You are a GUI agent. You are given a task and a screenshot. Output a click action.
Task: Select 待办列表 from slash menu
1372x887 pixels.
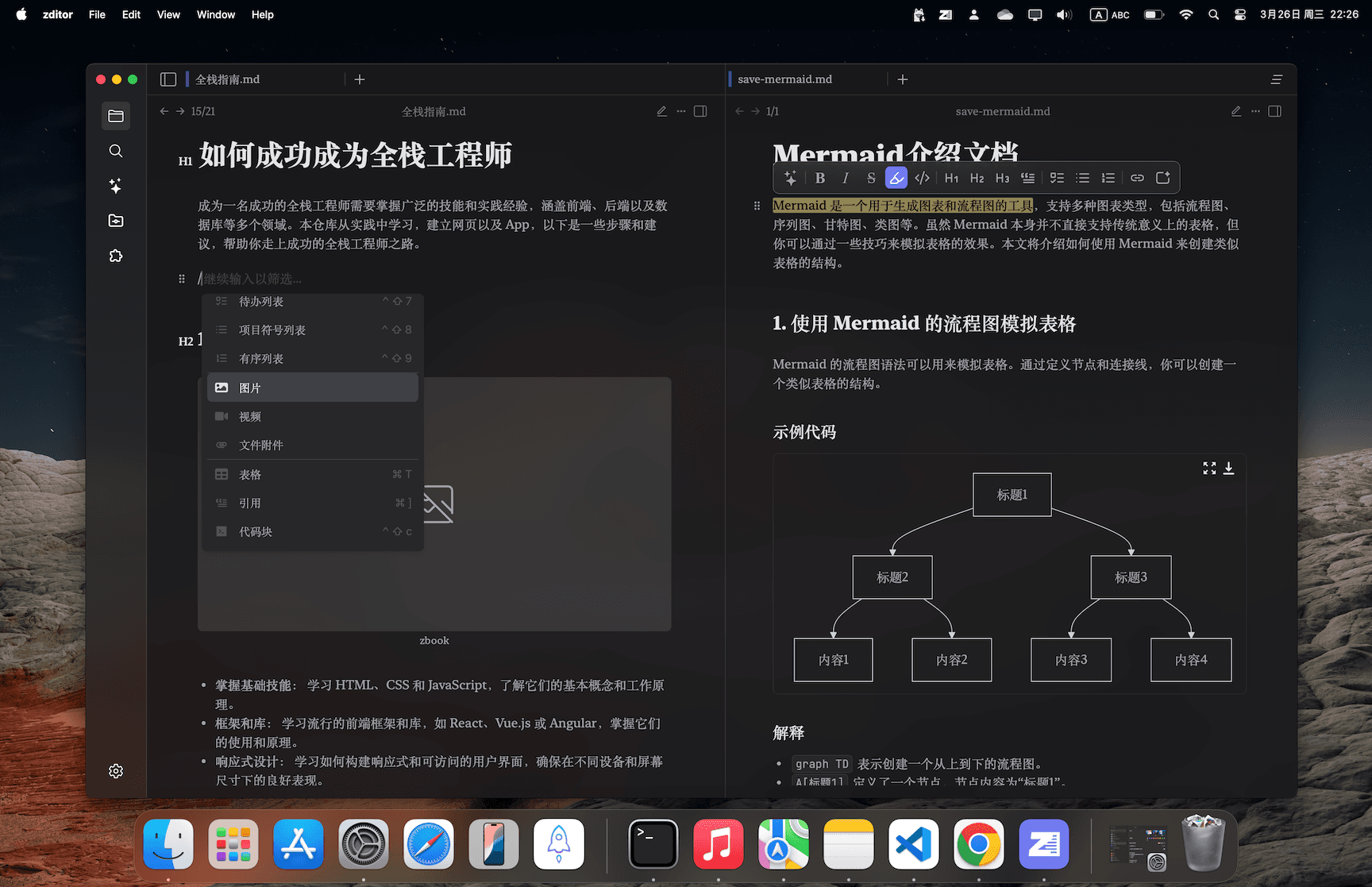point(313,302)
